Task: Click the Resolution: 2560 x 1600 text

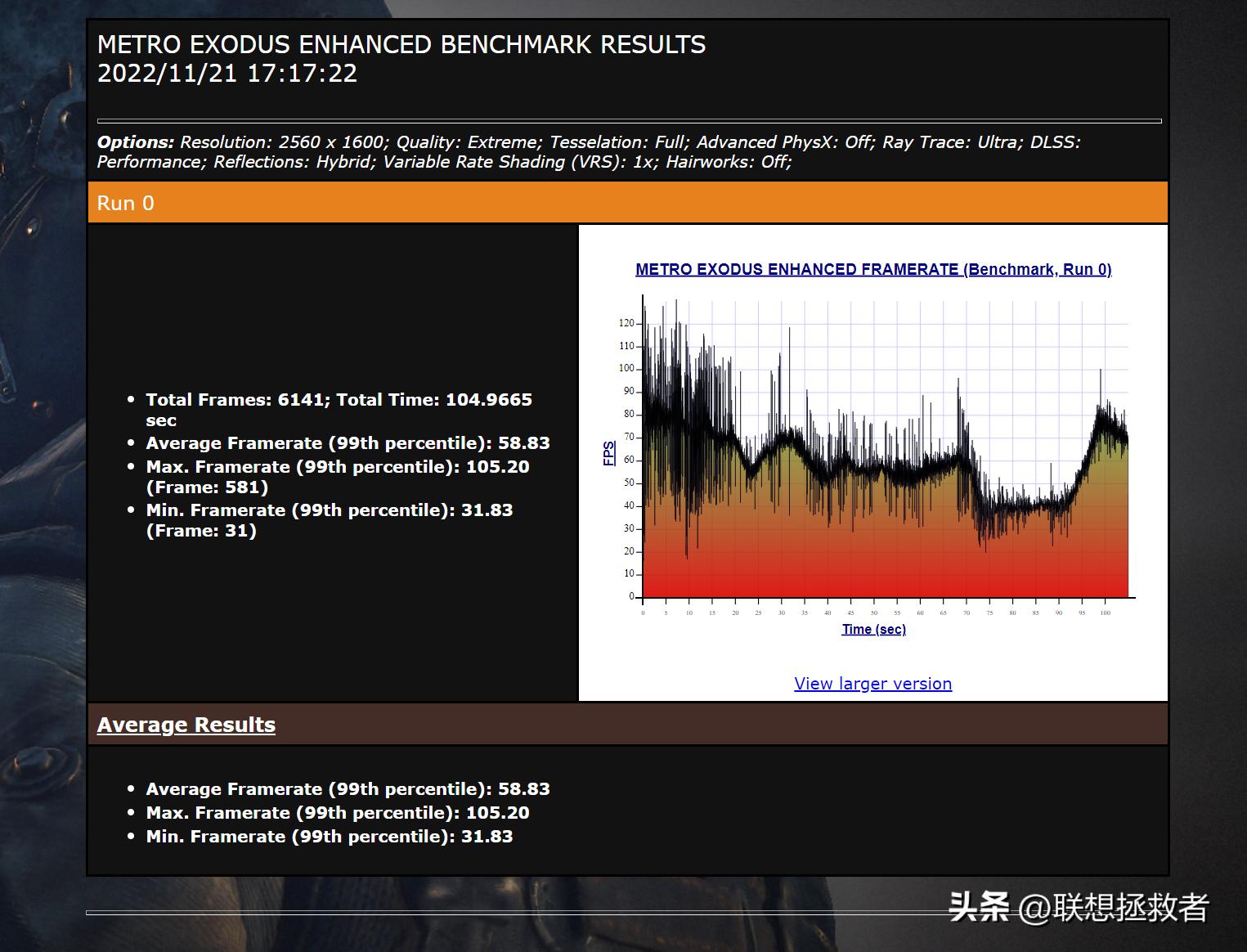Action: 282,142
